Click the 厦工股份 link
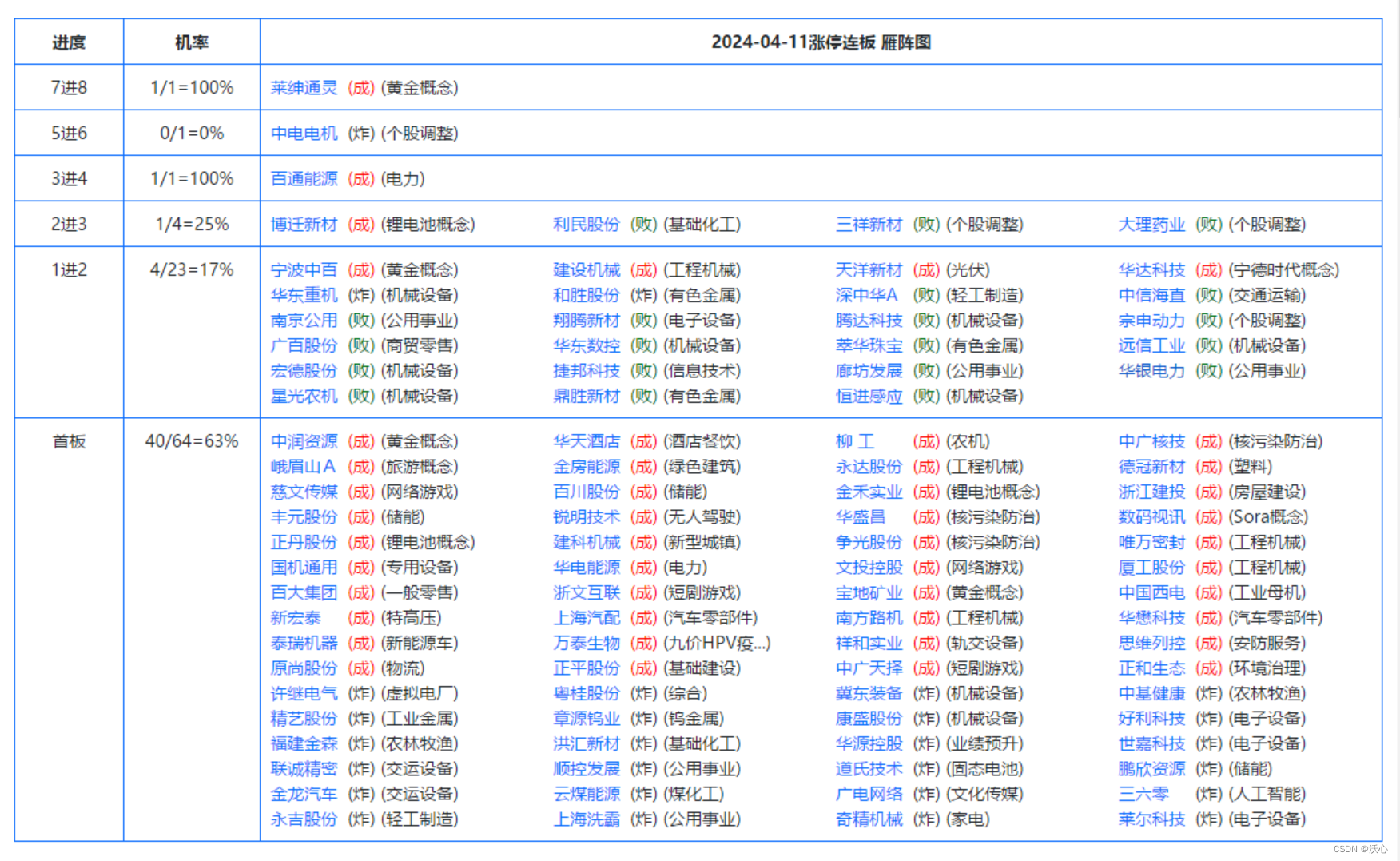Viewport: 1400px width, 861px height. (1151, 568)
